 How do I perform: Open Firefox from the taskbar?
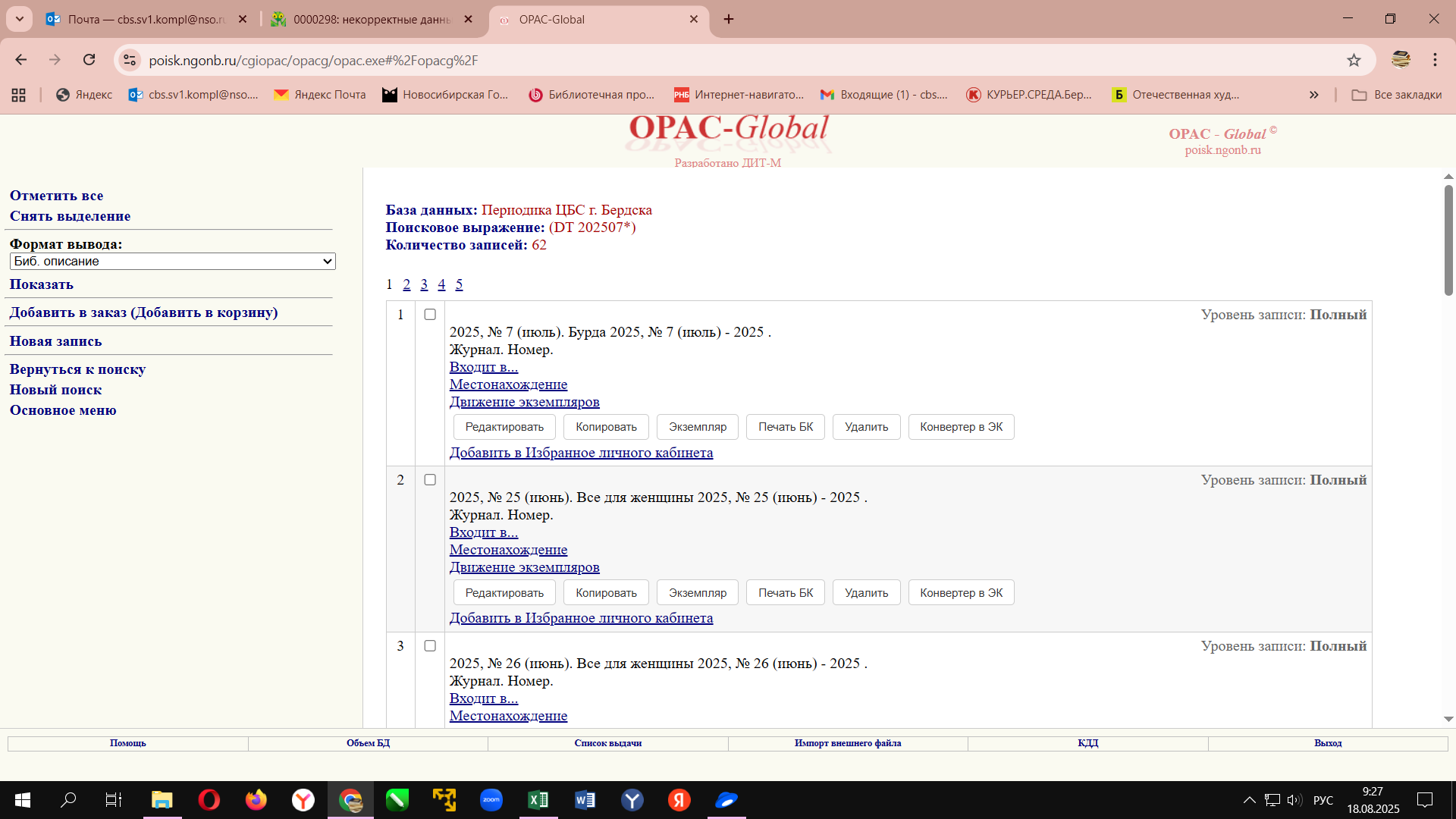[256, 800]
